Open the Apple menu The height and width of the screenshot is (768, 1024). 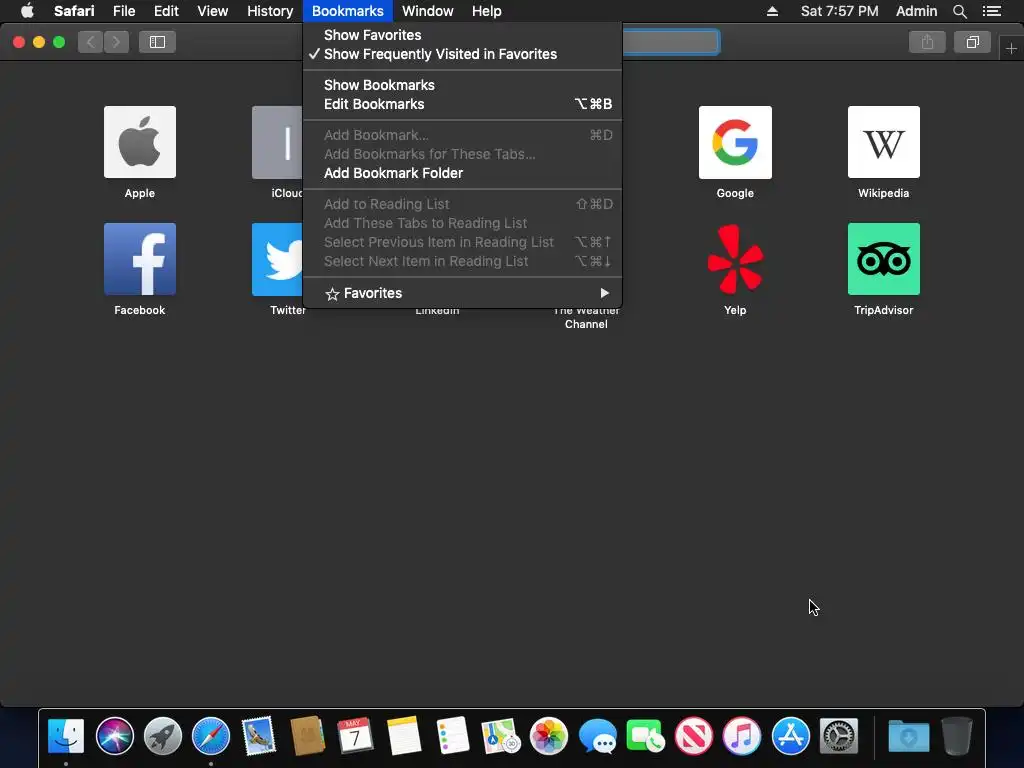point(27,10)
